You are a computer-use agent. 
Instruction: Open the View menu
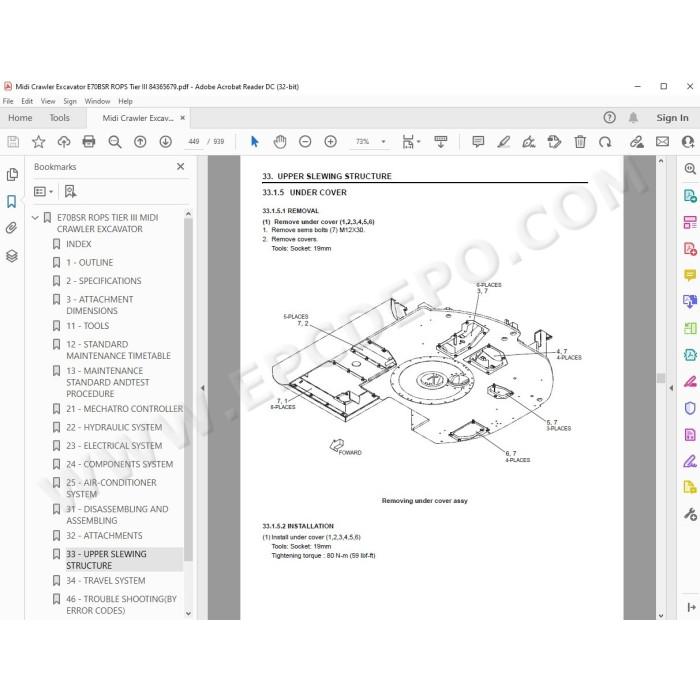pos(48,101)
